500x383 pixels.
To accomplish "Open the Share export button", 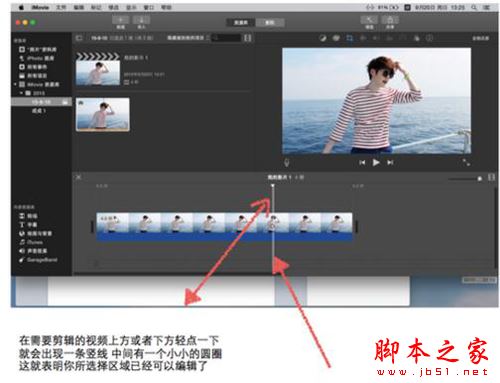I will click(x=390, y=20).
